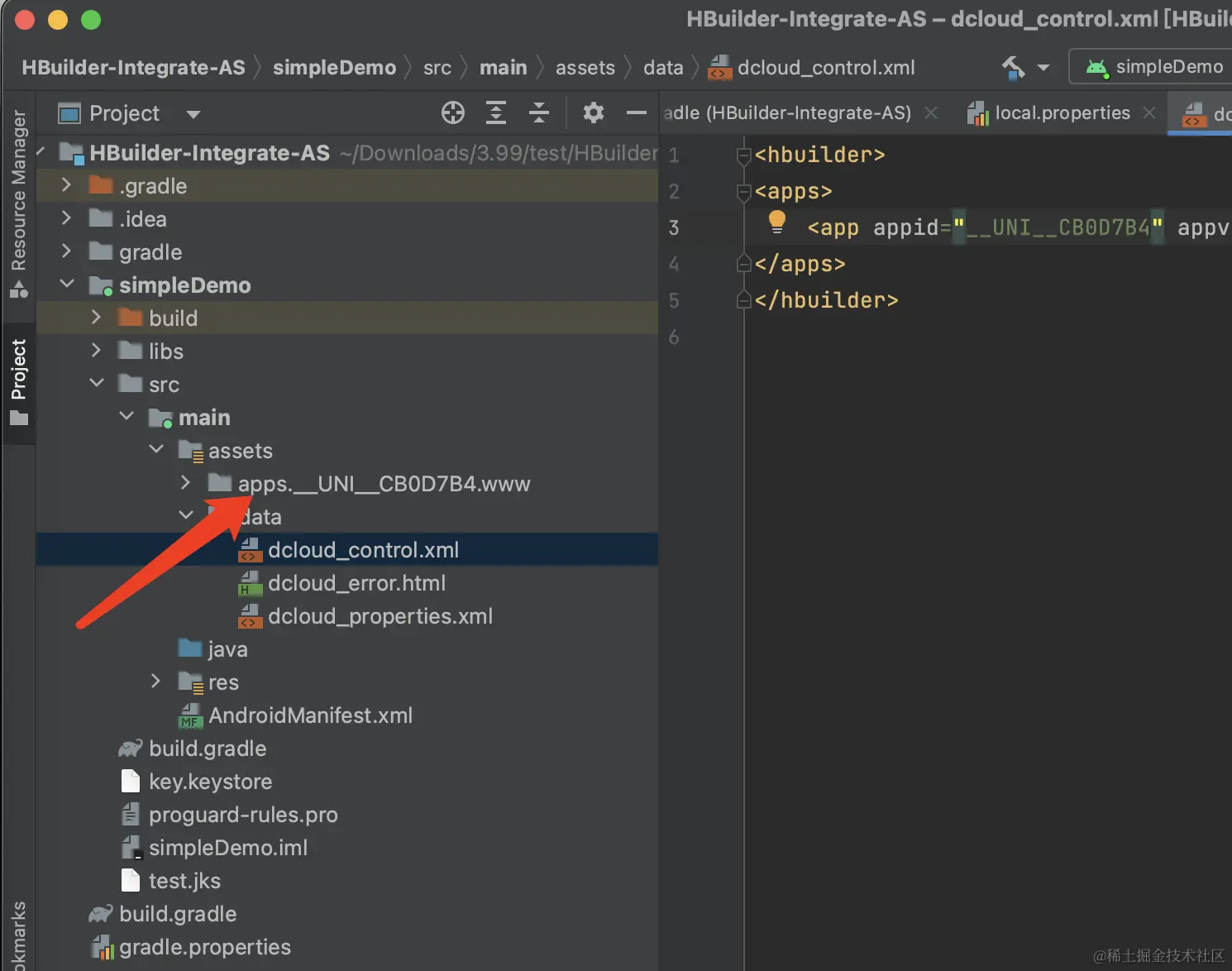Close the HBuilder-Integrate-AS gradle tab
Viewport: 1232px width, 971px height.
(931, 112)
